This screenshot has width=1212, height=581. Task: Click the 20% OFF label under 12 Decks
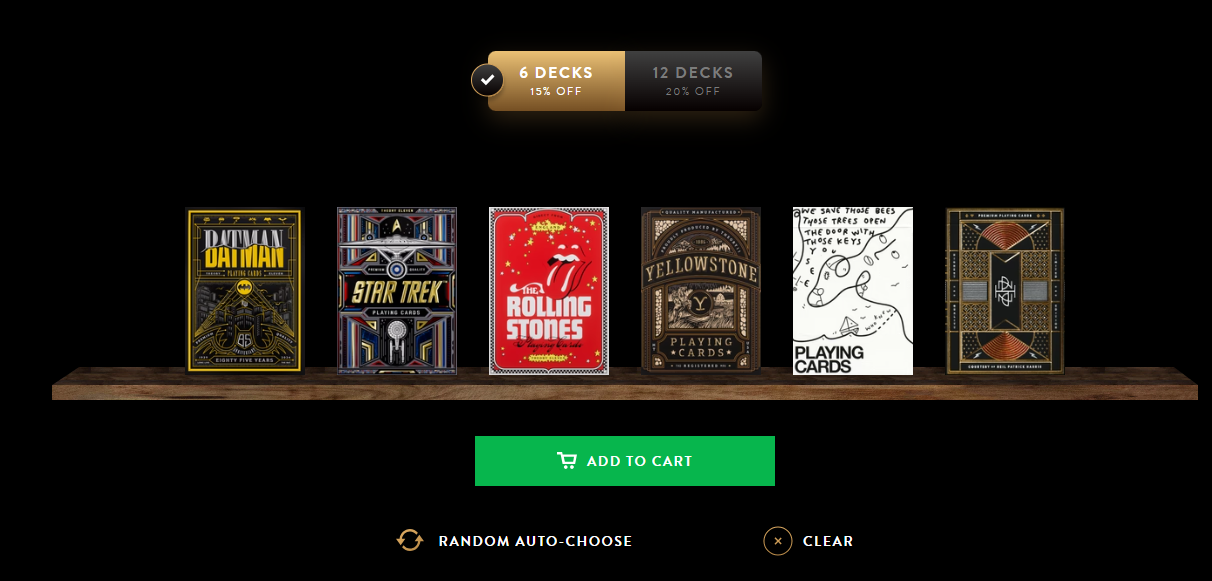[693, 91]
